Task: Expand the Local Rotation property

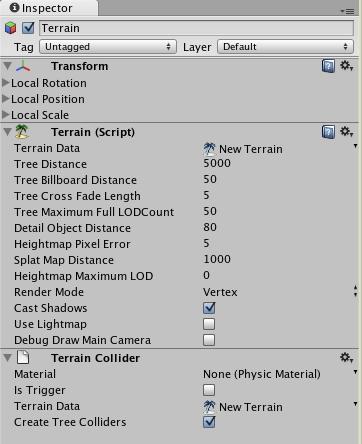Action: (6, 82)
